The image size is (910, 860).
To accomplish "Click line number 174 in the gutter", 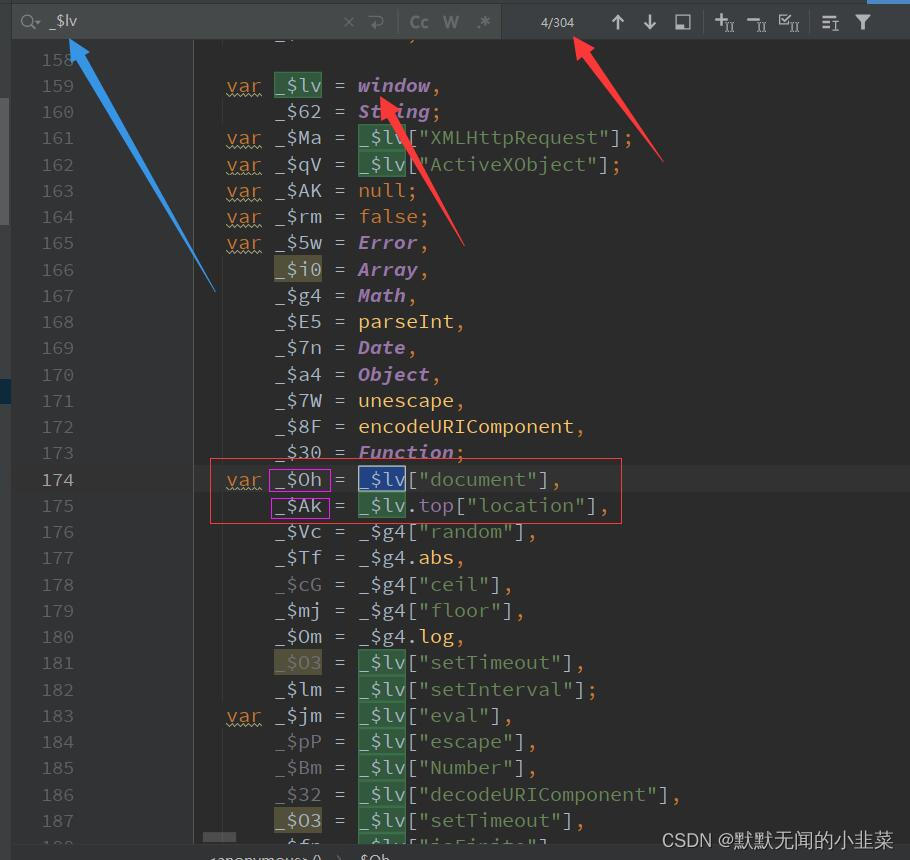I will point(57,480).
